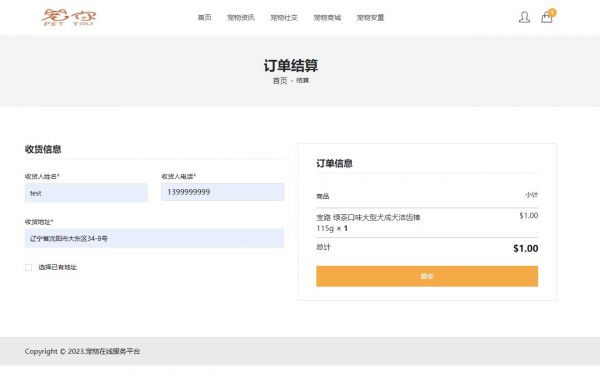Click the orange 提交 submit button
600x381 pixels.
point(427,276)
